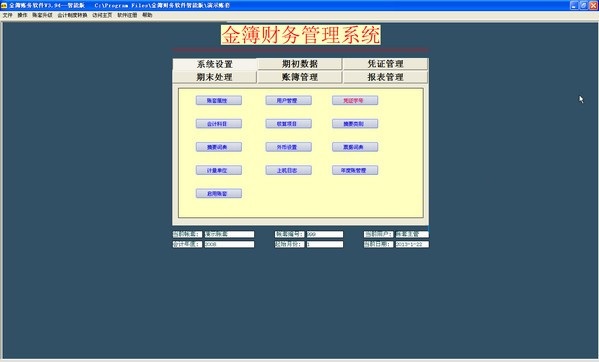Image resolution: width=599 pixels, height=362 pixels.
Task: Click the 记账月份 field showing 1
Action: [325, 244]
